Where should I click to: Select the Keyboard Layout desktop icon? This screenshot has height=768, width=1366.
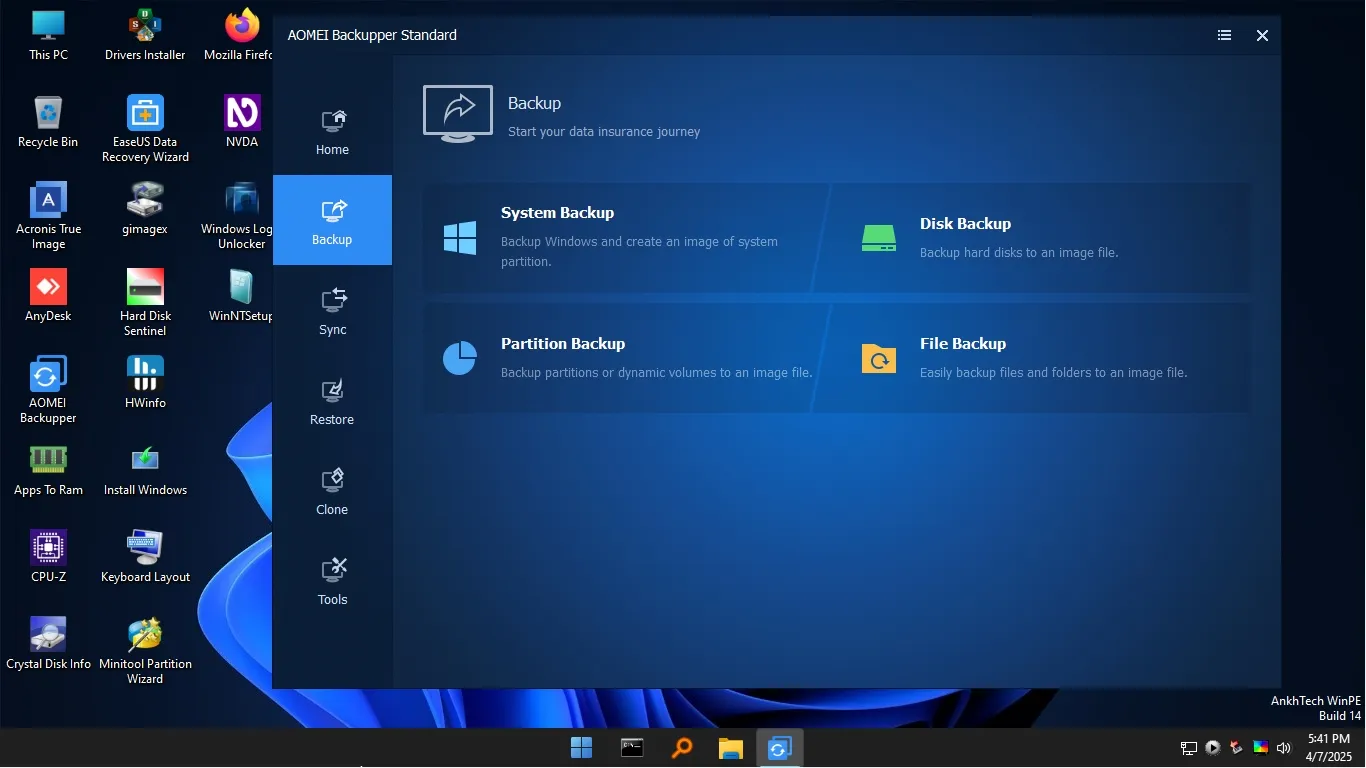(x=145, y=557)
